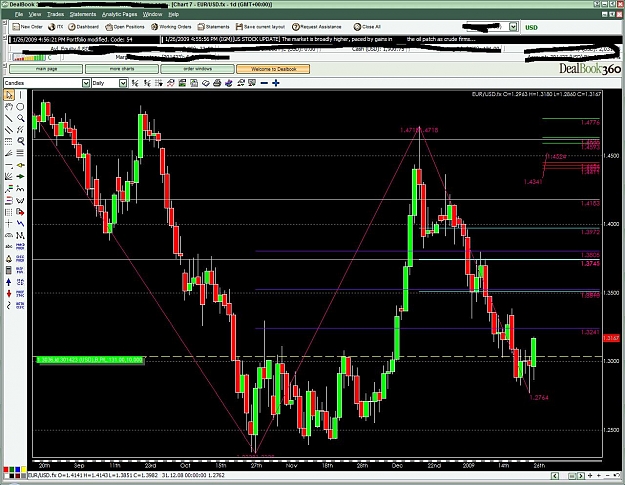Select the trend line tool
625x485 pixels.
(9, 118)
